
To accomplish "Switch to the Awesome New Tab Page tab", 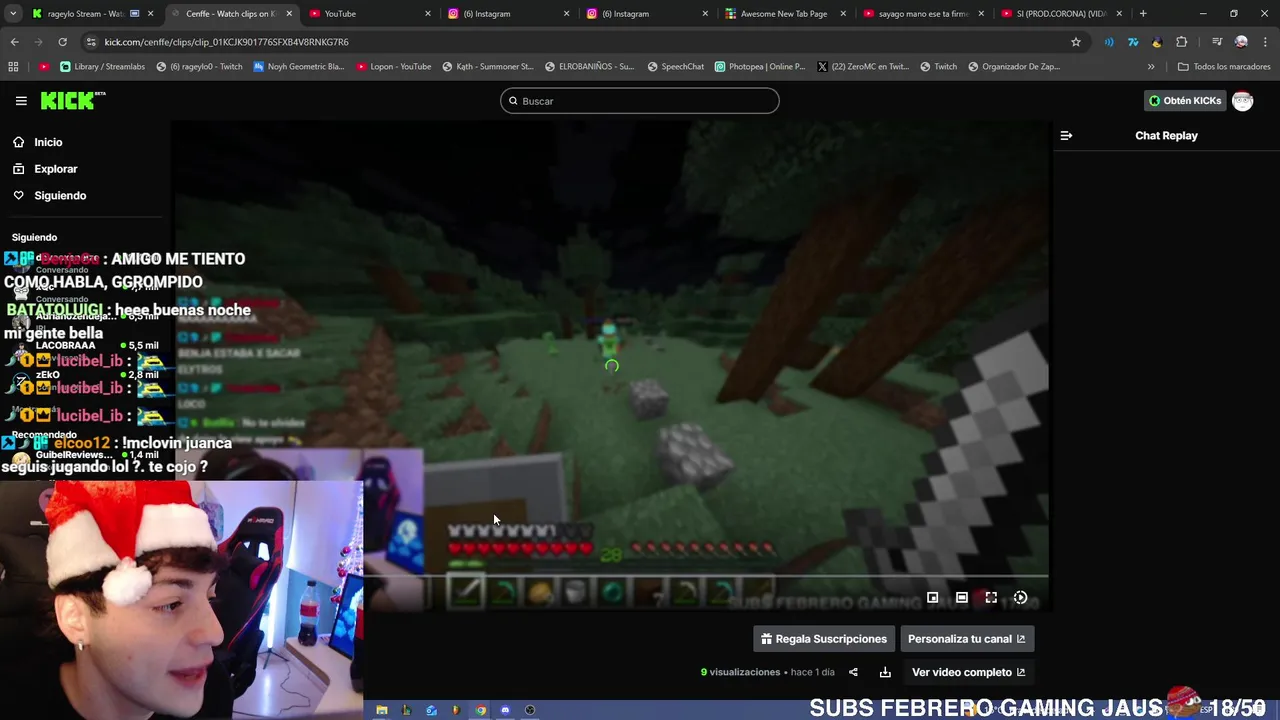I will (785, 14).
